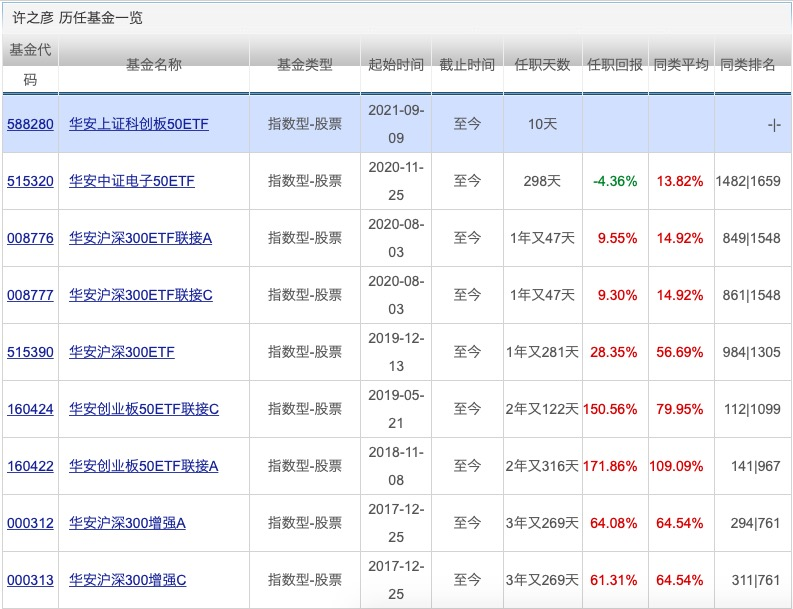Select the 171.86% return value
This screenshot has height=609, width=793.
click(610, 467)
